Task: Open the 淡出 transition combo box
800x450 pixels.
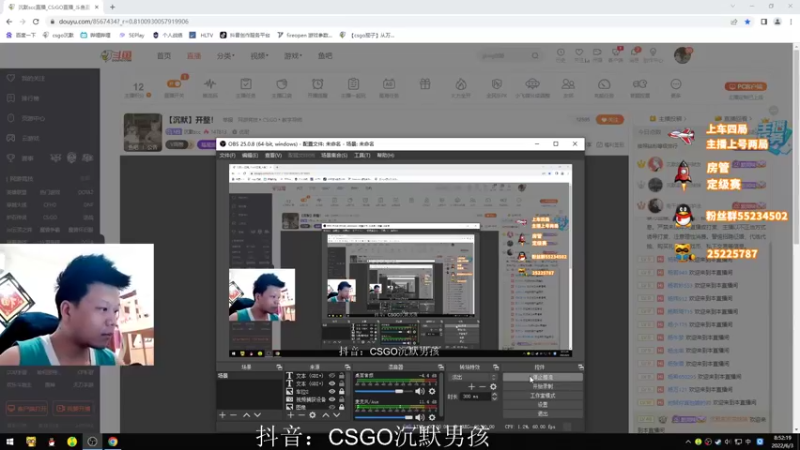Action: [x=473, y=378]
